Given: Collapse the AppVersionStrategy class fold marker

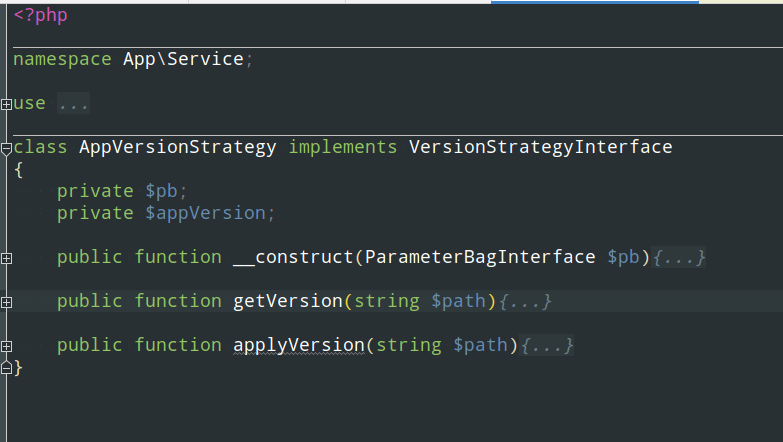Looking at the screenshot, I should [6, 148].
